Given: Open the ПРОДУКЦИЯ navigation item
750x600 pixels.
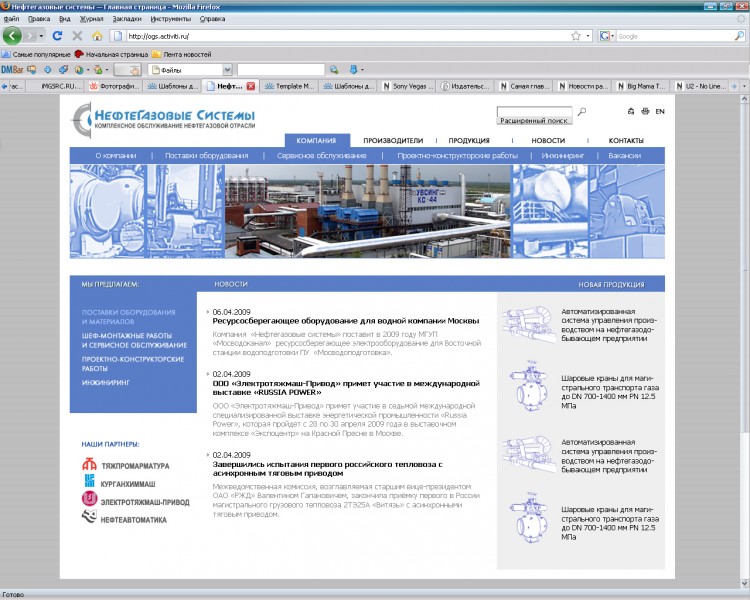Looking at the screenshot, I should pos(469,141).
